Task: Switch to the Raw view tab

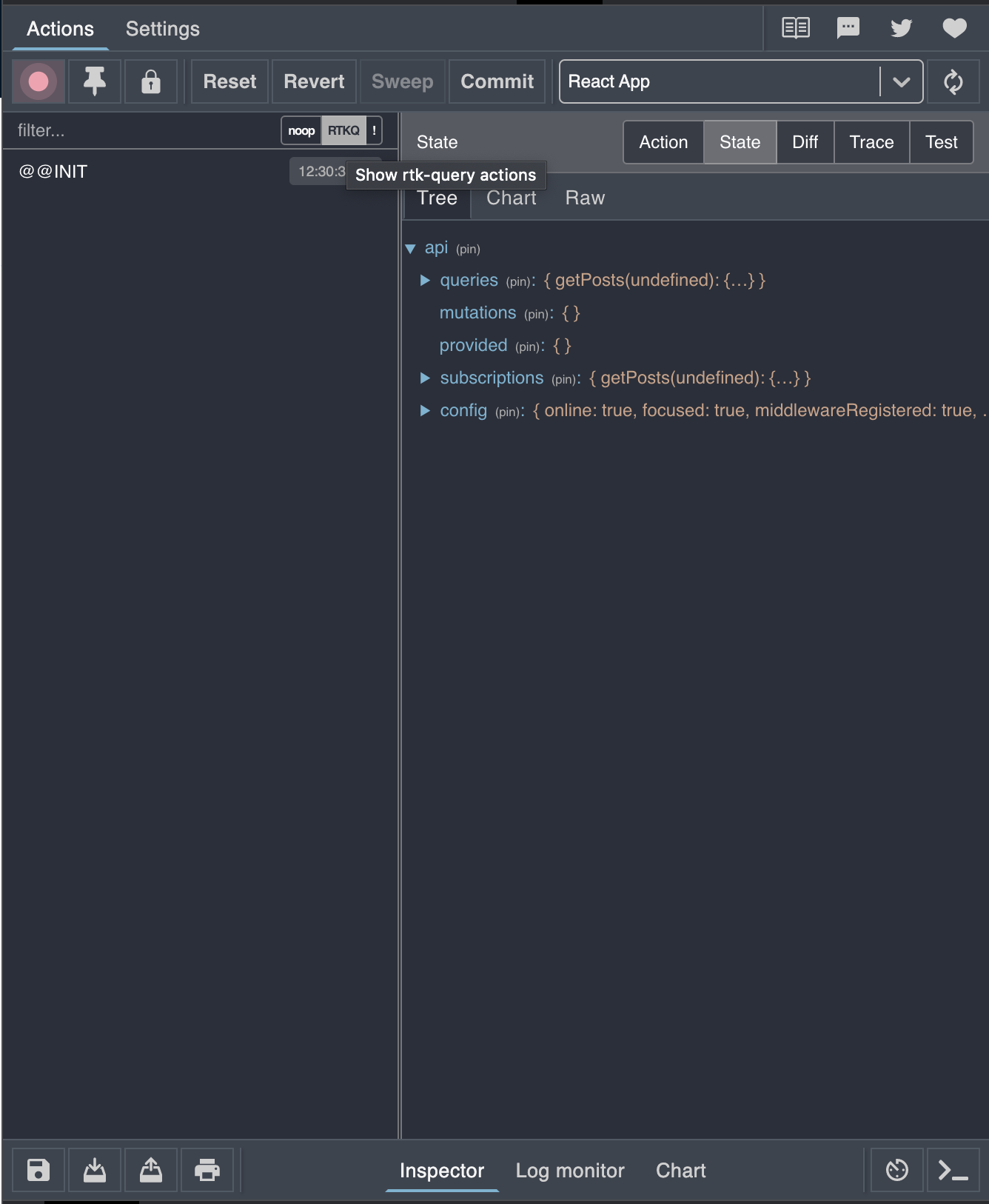Action: click(585, 198)
